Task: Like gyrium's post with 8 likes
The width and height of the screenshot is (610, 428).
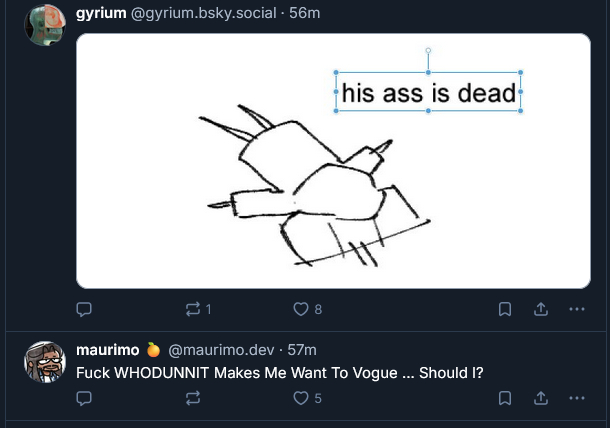Action: (x=301, y=309)
